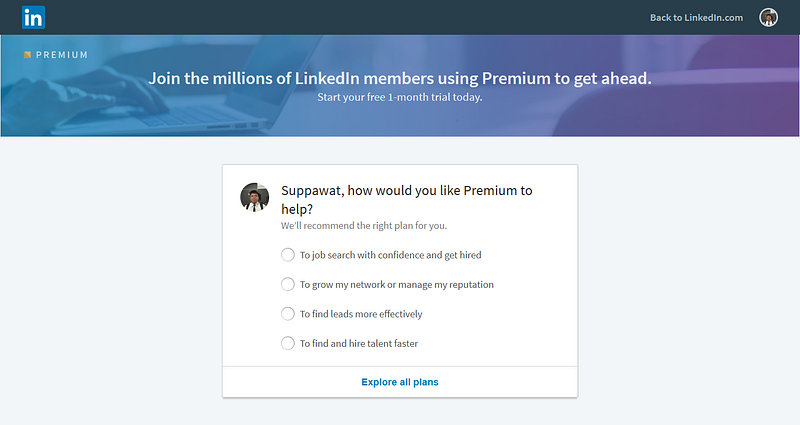800x425 pixels.
Task: Open the Explore all plans link
Action: (x=400, y=382)
